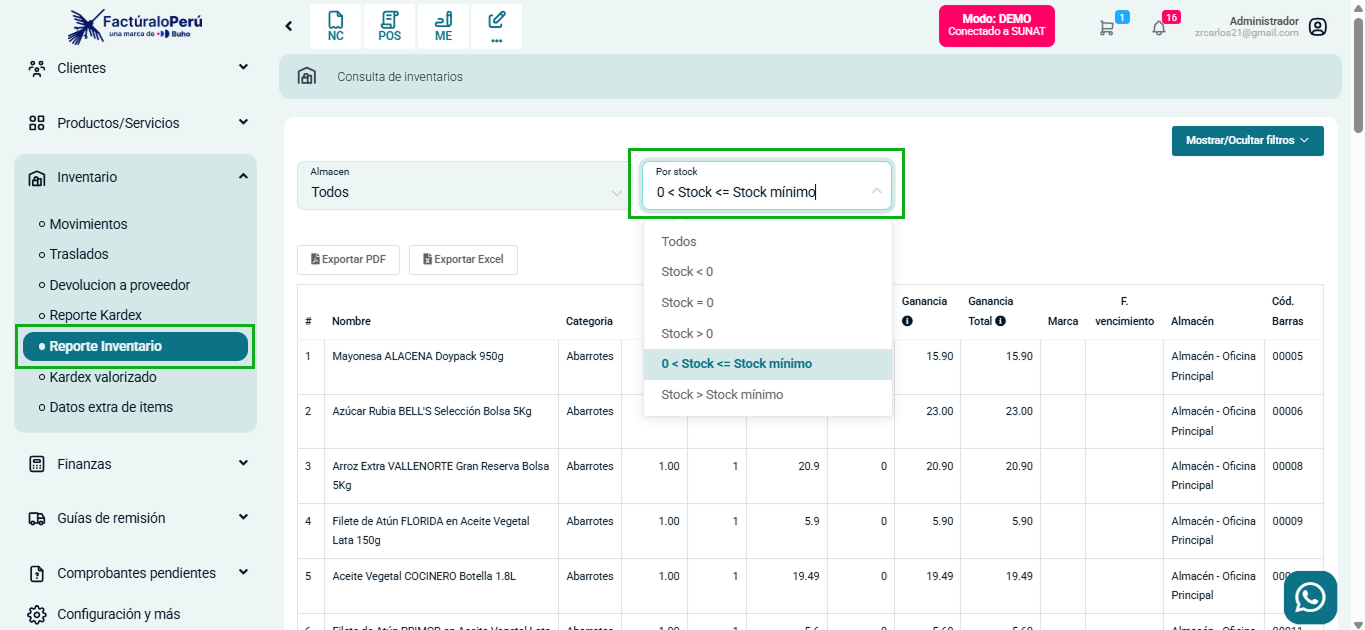
Task: Click the Mostrar/Ocultar filtros control
Action: (1247, 140)
